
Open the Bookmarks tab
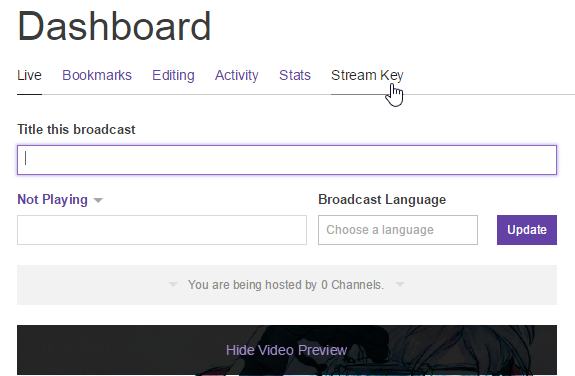pyautogui.click(x=97, y=76)
